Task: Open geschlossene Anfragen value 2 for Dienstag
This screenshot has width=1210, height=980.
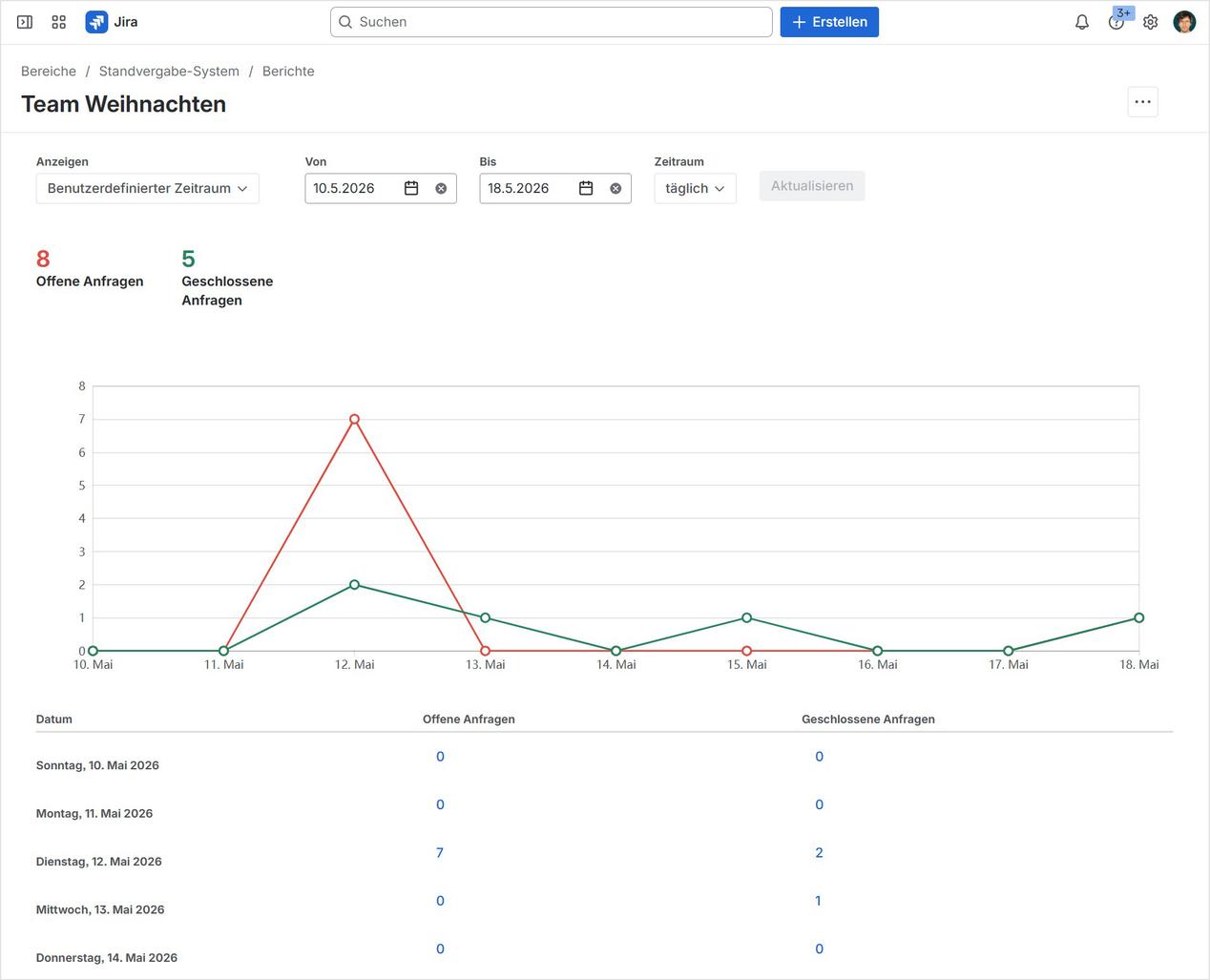Action: tap(819, 853)
